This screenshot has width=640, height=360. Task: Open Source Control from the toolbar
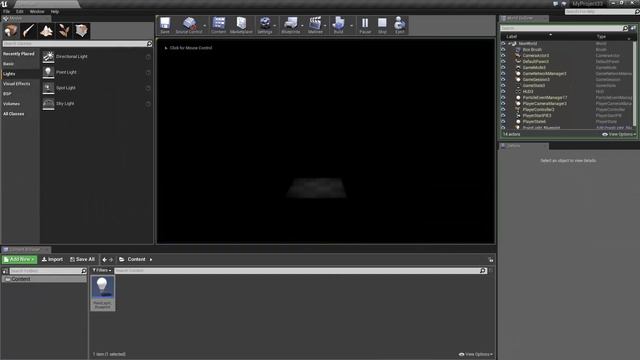(189, 25)
